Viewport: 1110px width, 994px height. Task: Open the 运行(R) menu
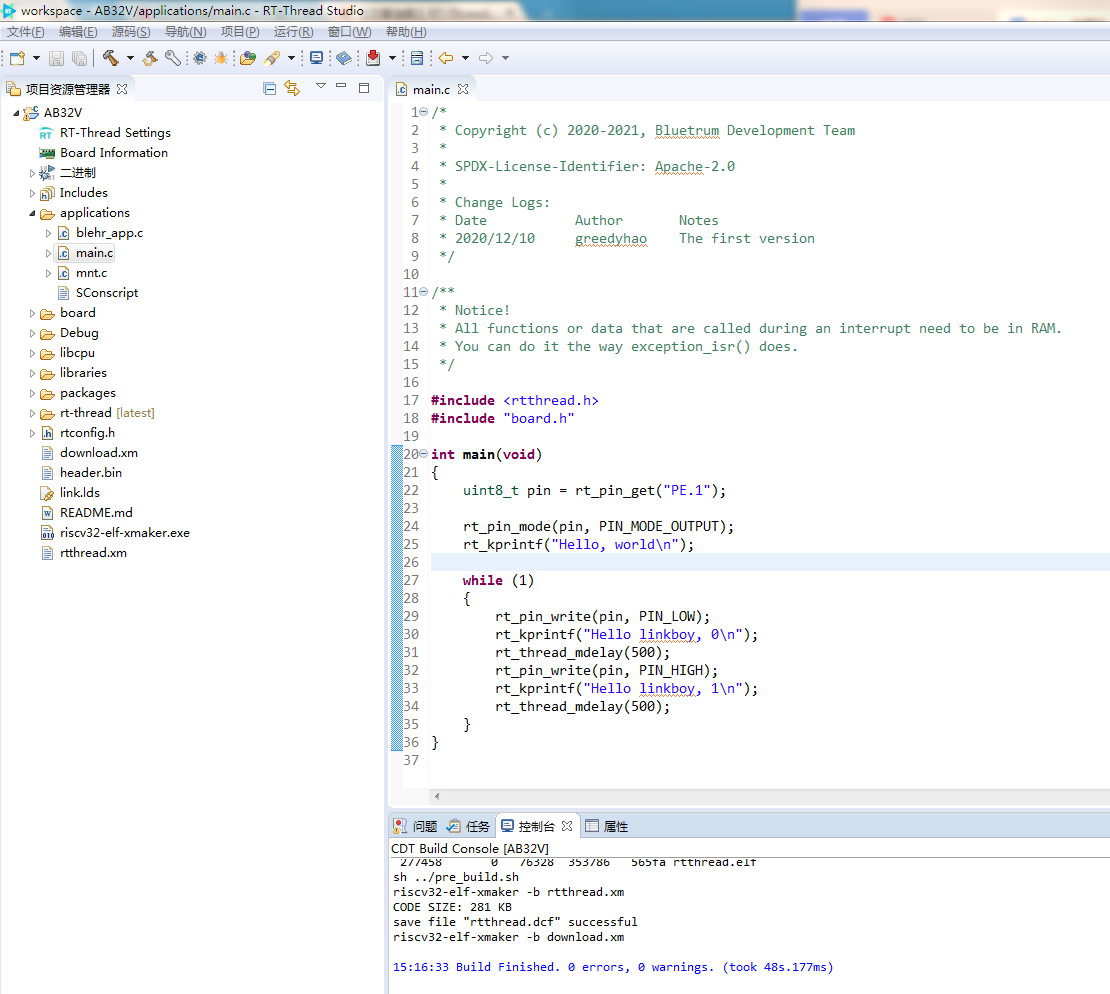pos(293,32)
